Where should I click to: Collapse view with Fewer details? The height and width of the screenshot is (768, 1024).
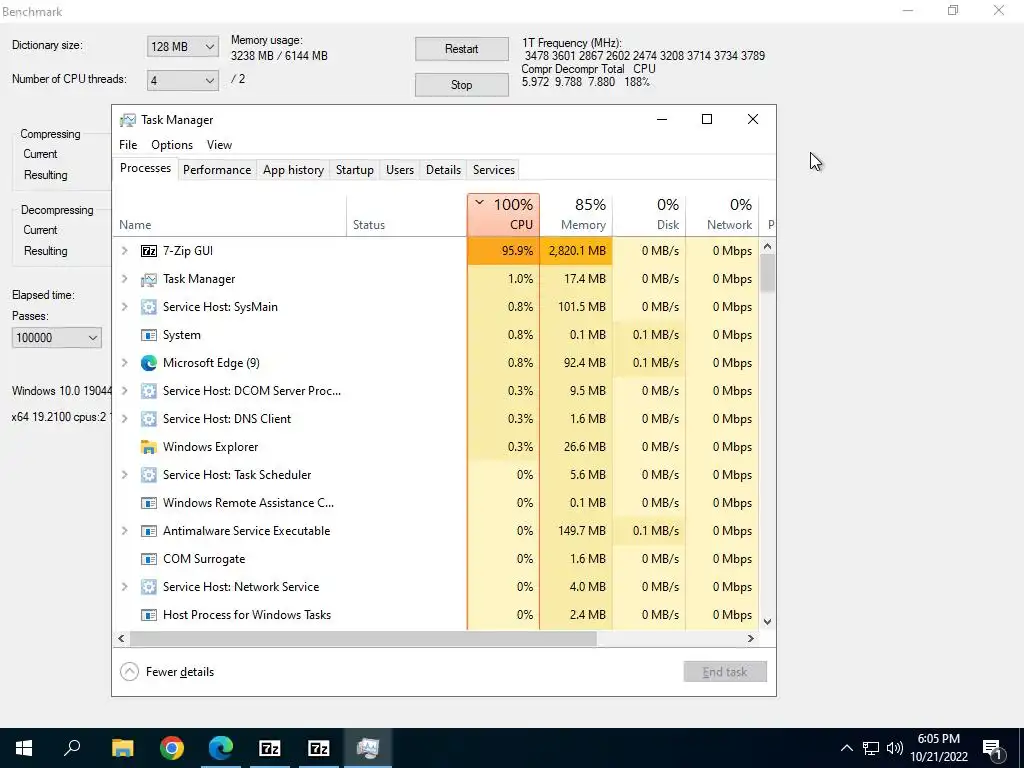click(x=167, y=672)
